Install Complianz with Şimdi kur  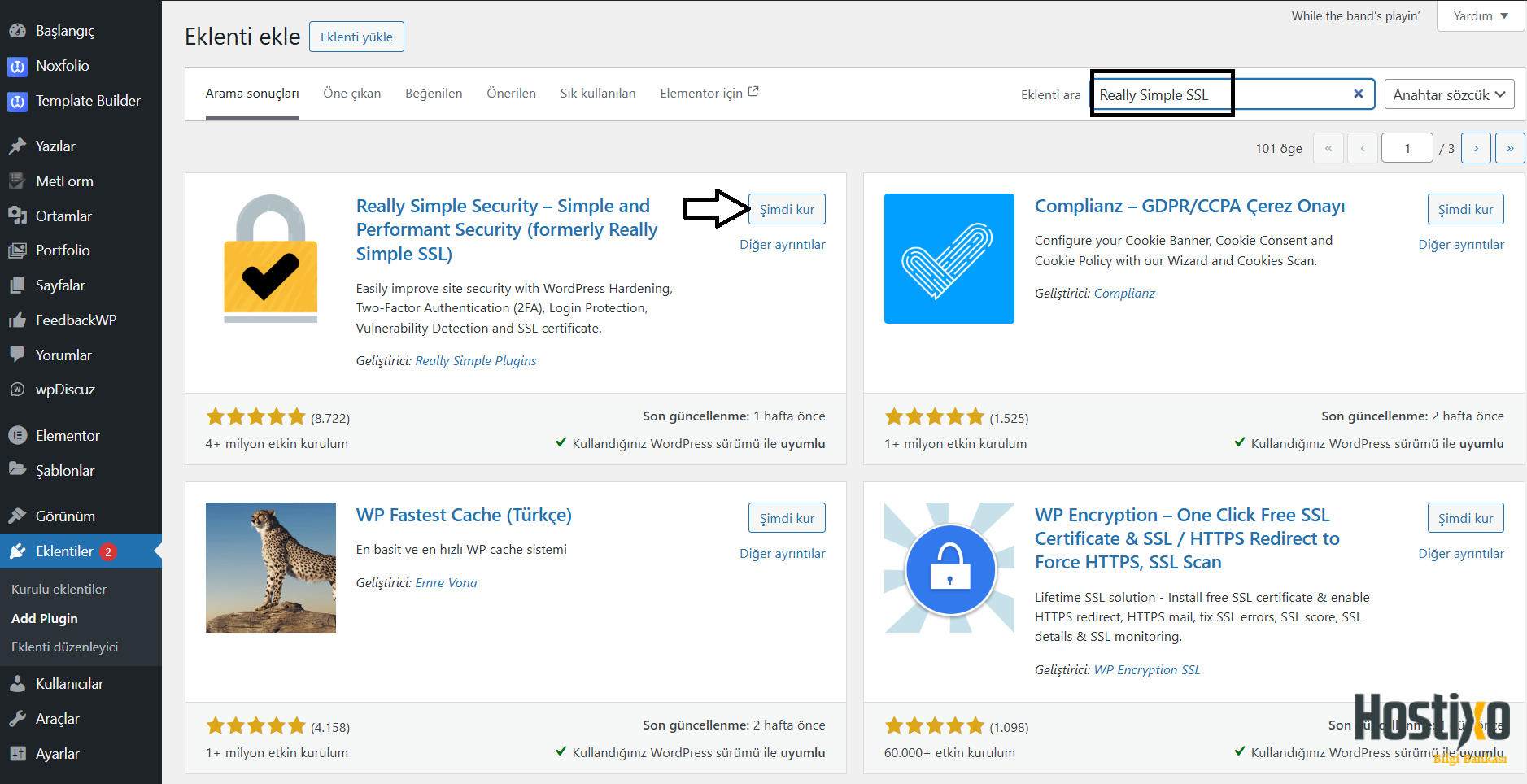click(1465, 209)
